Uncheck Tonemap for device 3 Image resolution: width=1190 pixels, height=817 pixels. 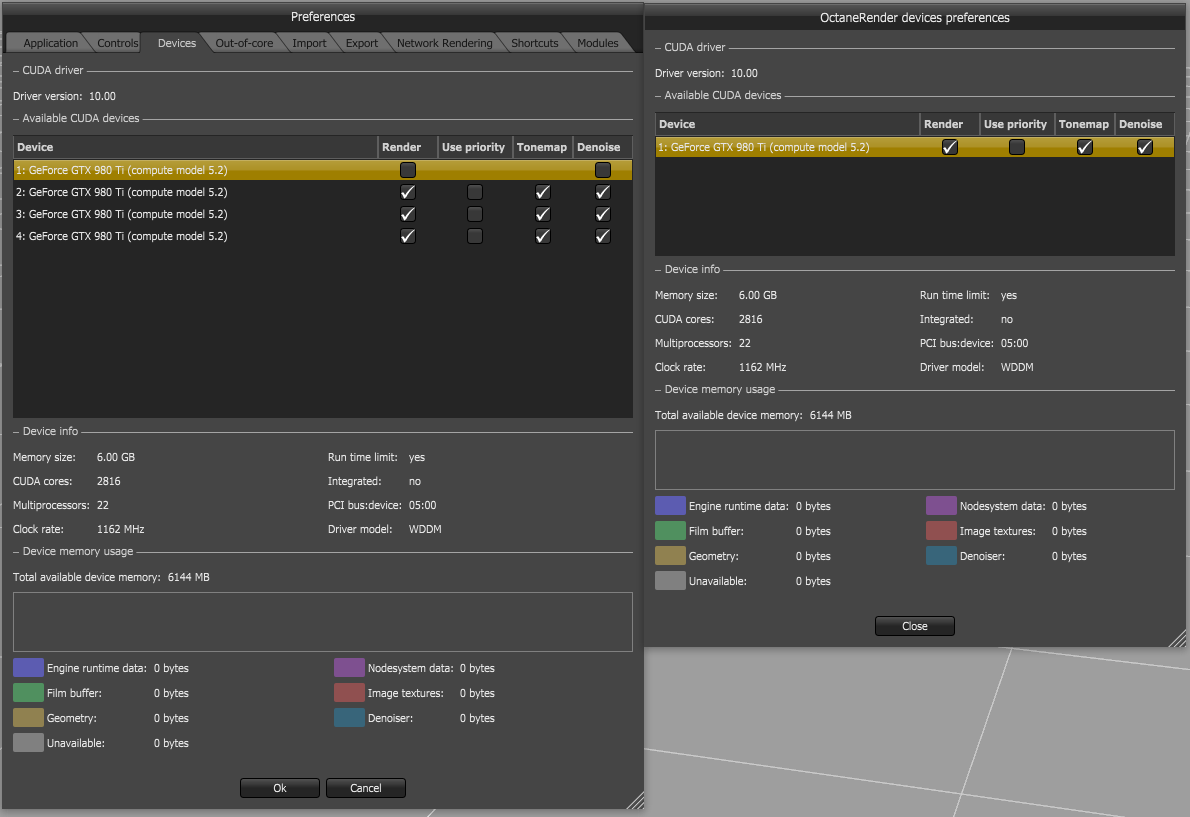point(542,214)
